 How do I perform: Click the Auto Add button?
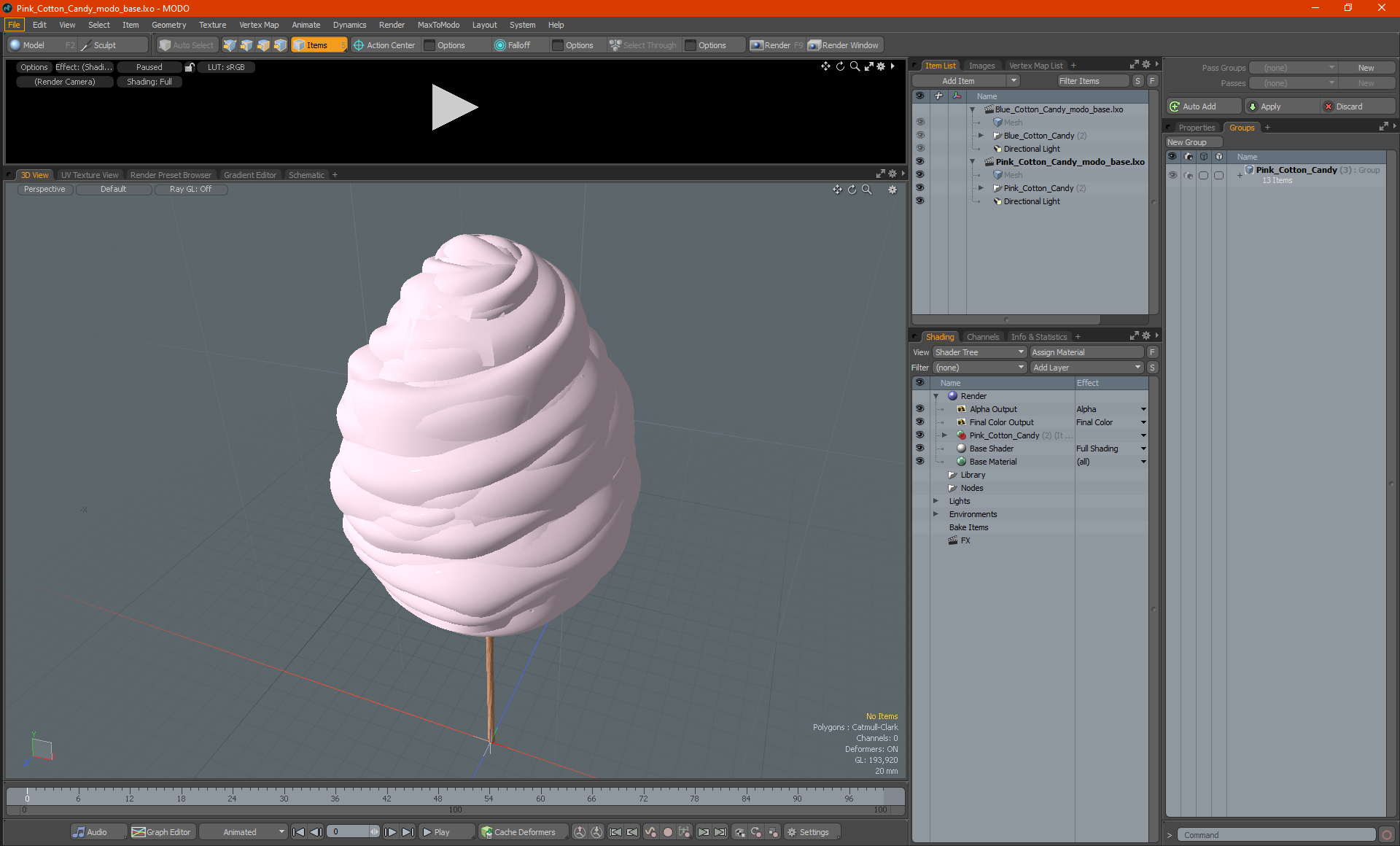coord(1204,106)
